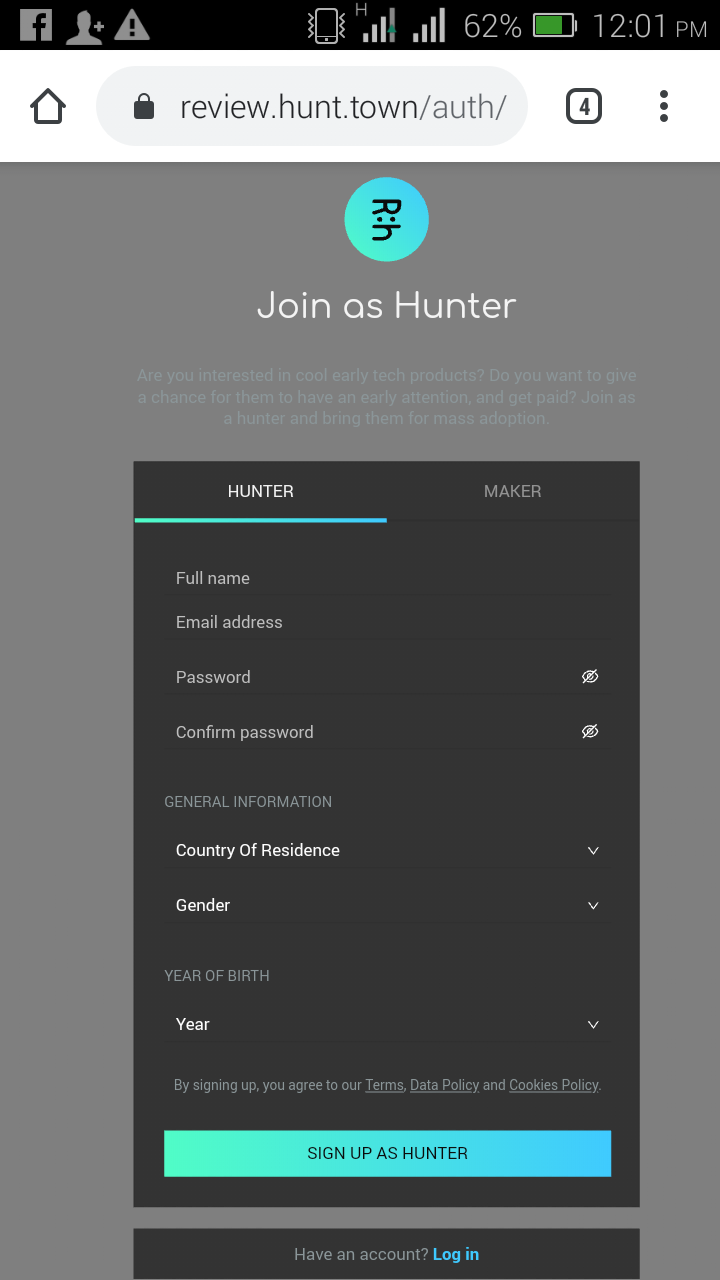Tap the padlock icon in address bar
The height and width of the screenshot is (1280, 720).
coord(144,106)
